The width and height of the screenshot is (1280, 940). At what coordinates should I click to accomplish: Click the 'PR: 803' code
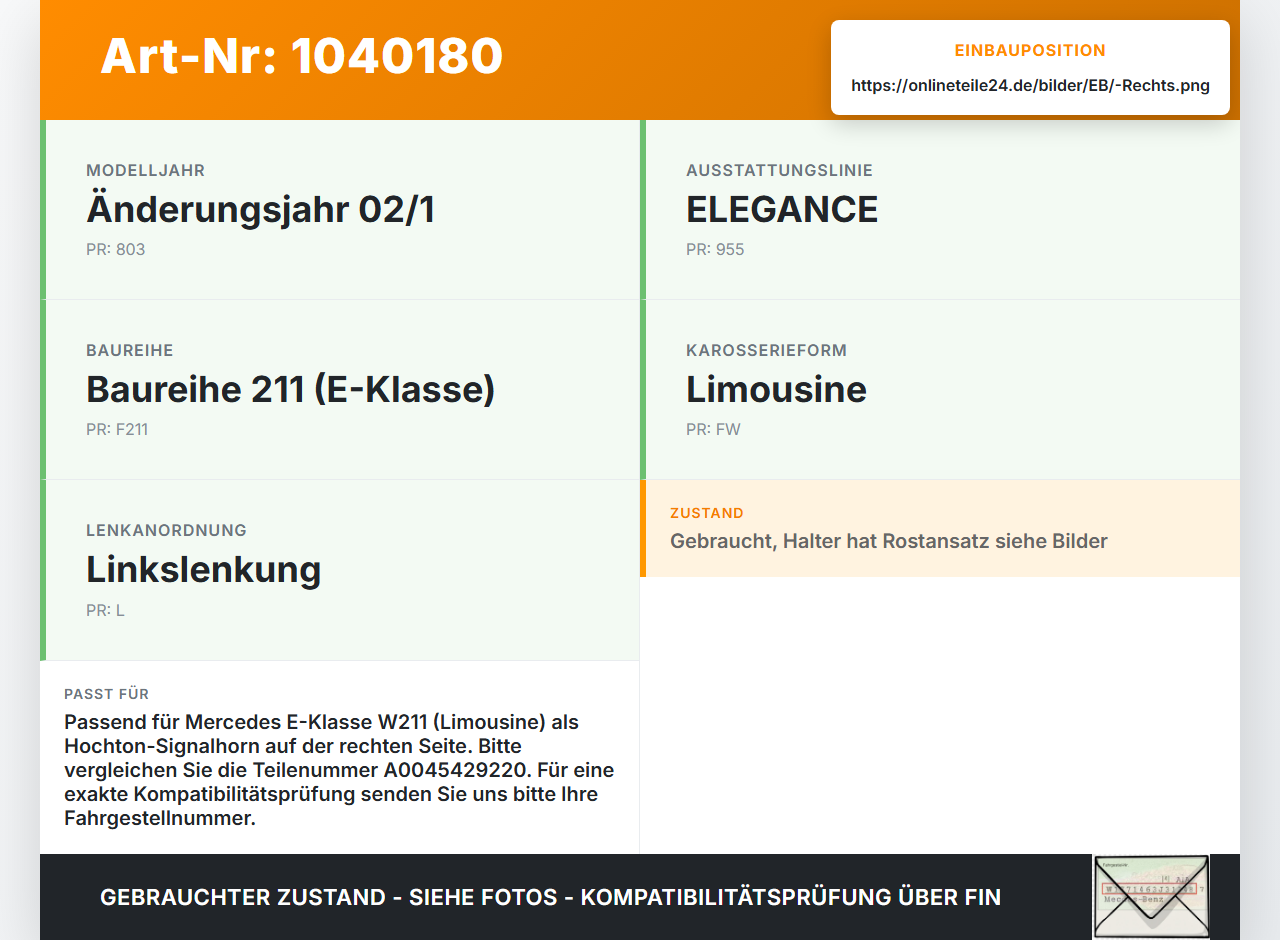pyautogui.click(x=116, y=249)
